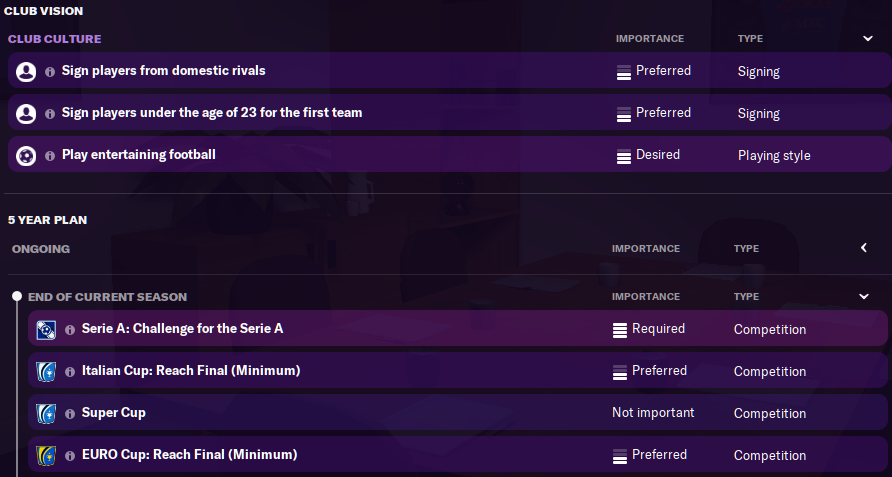
Task: Collapse End of Current Season chevron
Action: (864, 297)
